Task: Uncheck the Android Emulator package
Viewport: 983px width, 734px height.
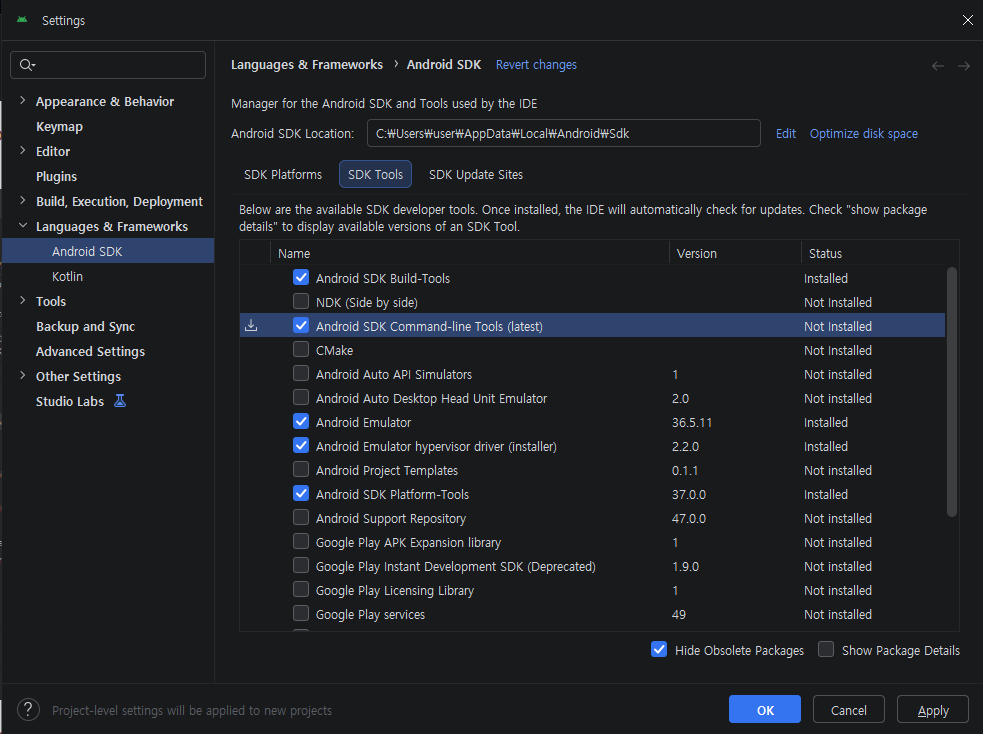Action: (301, 422)
